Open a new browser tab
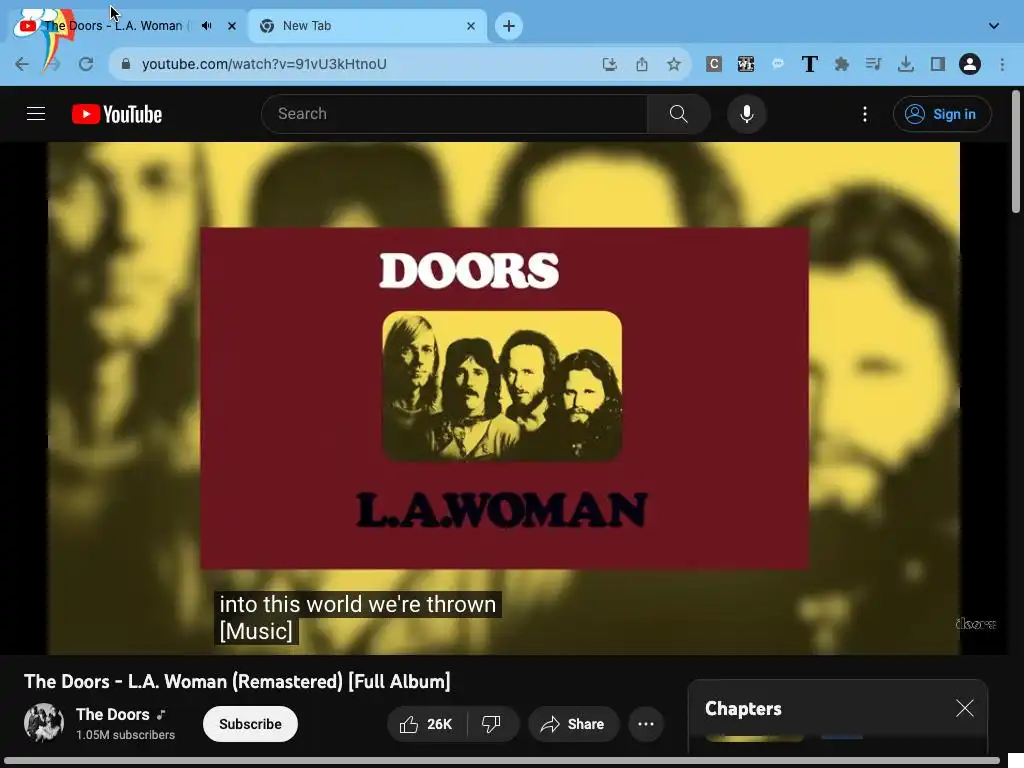1024x768 pixels. coord(509,26)
